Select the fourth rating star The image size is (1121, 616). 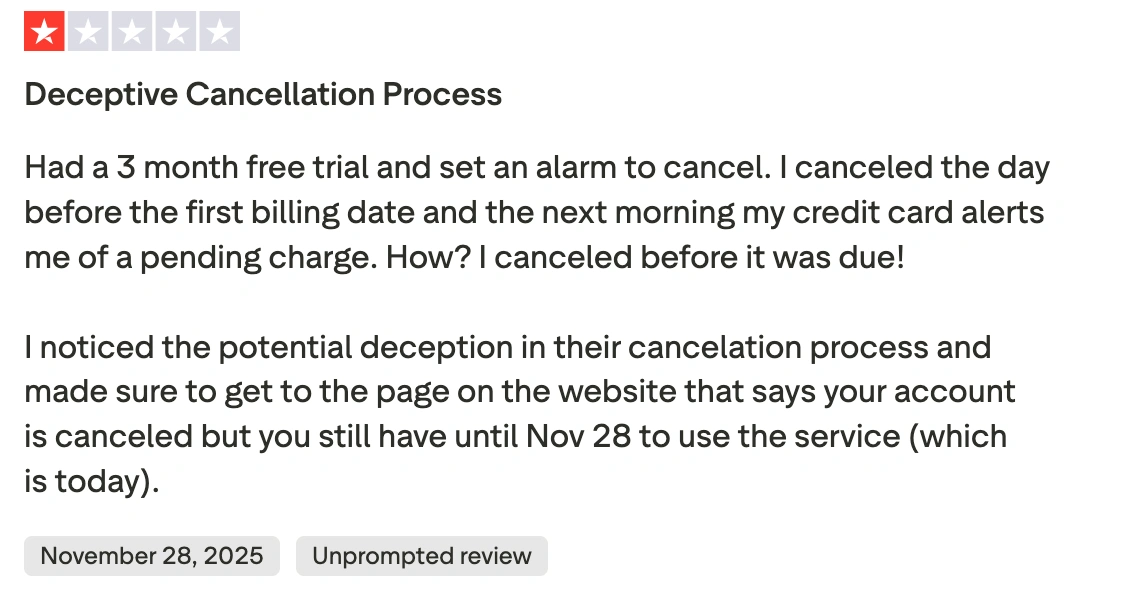[x=175, y=31]
